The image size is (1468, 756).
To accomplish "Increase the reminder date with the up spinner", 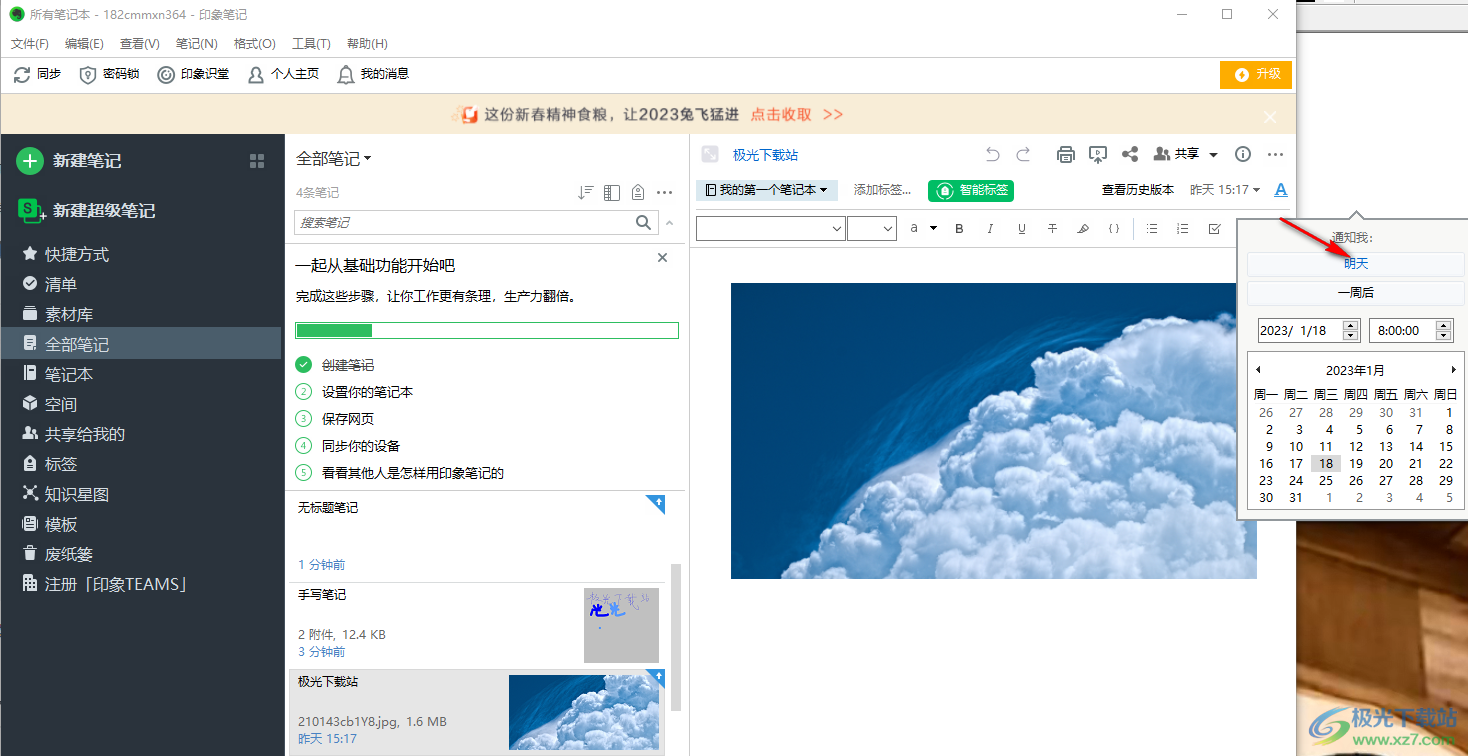I will 1351,325.
